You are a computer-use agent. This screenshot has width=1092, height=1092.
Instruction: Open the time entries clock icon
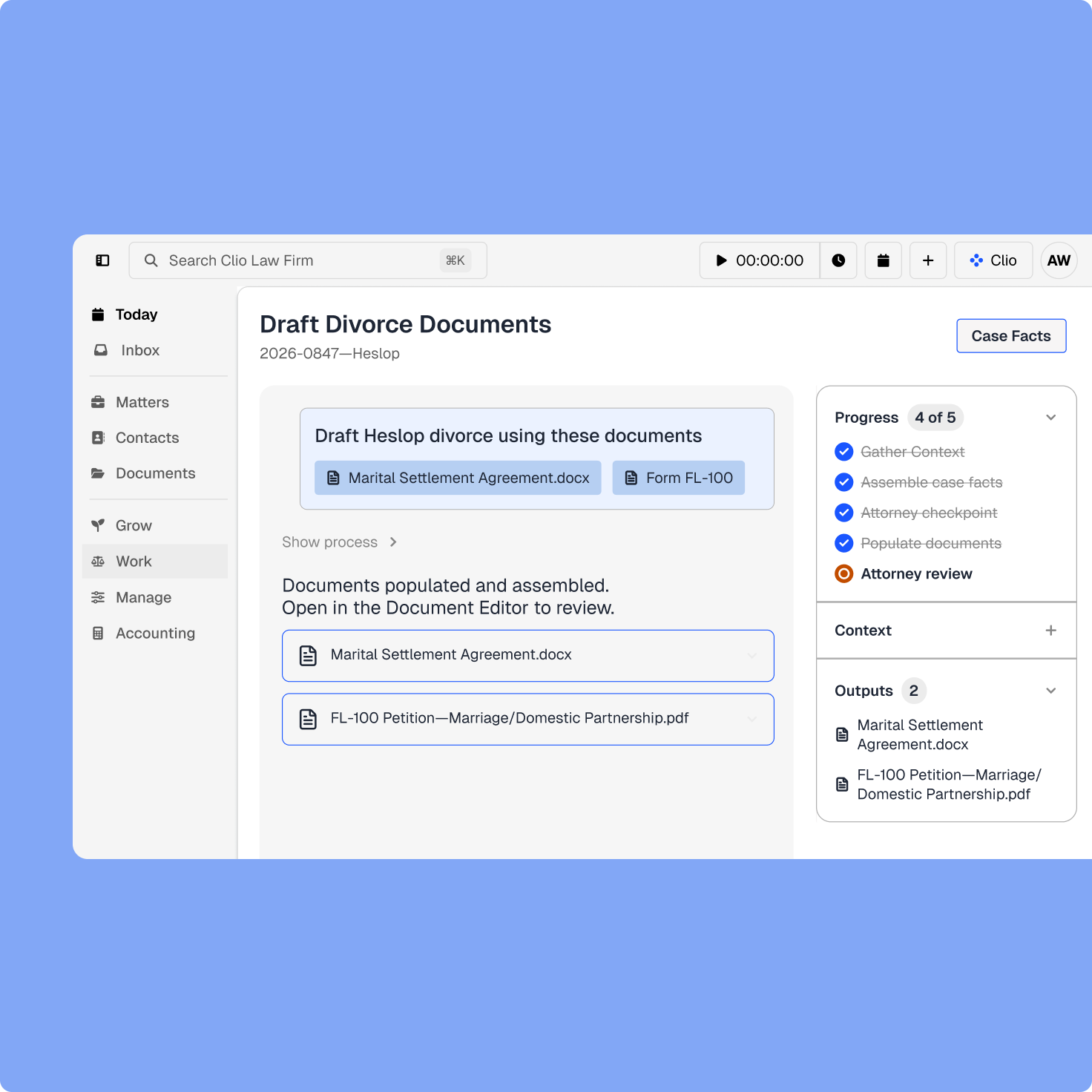[x=838, y=260]
